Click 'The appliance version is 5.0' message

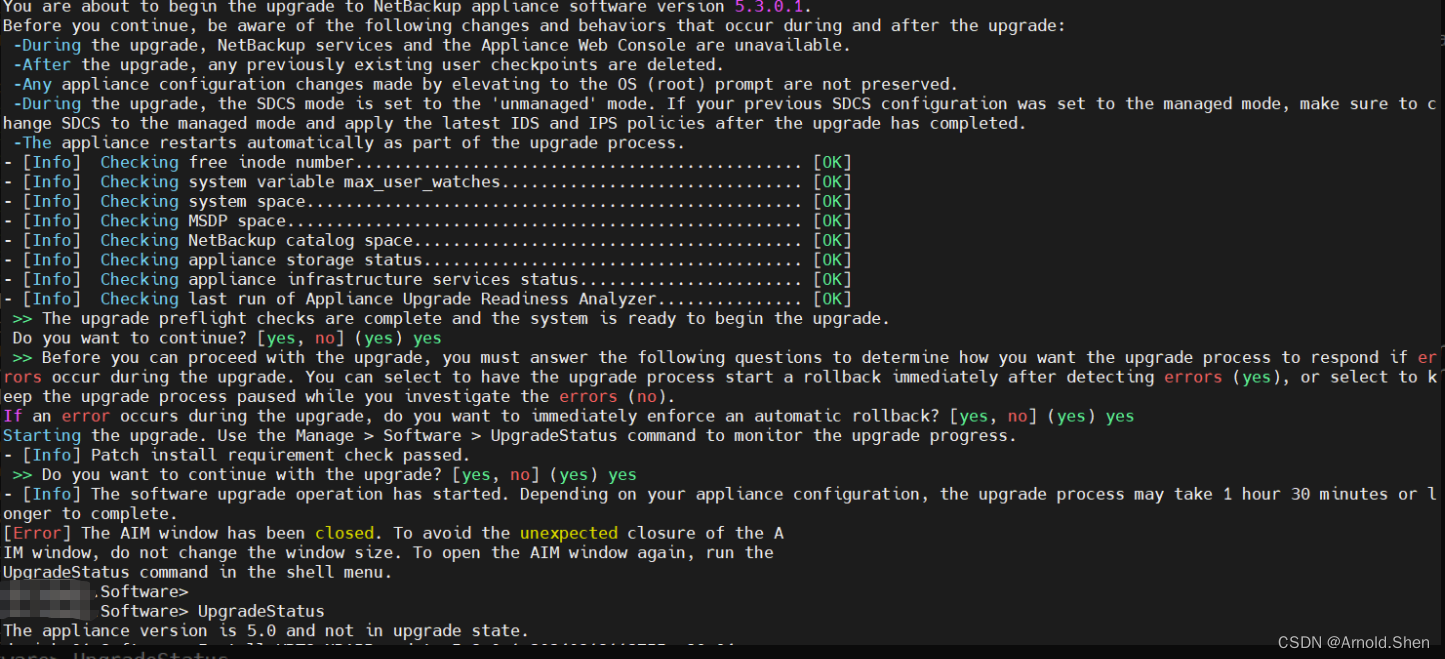[265, 631]
